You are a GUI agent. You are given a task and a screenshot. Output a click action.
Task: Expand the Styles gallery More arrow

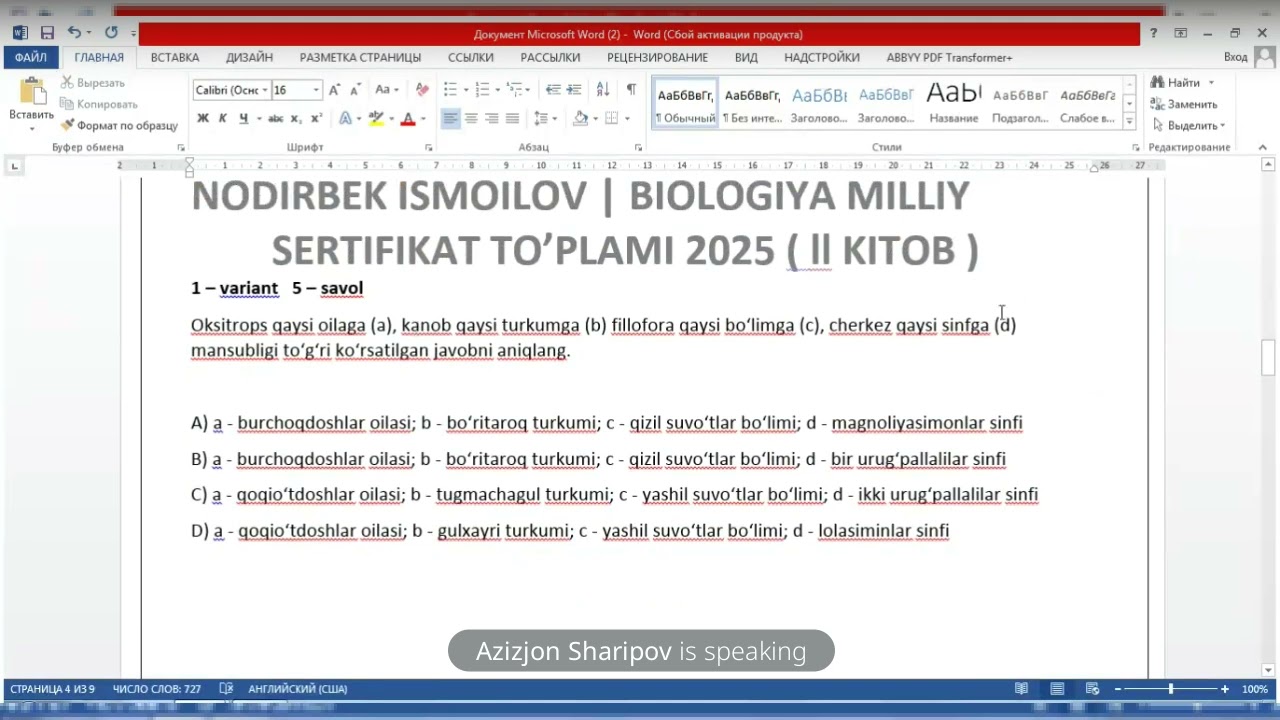1130,122
